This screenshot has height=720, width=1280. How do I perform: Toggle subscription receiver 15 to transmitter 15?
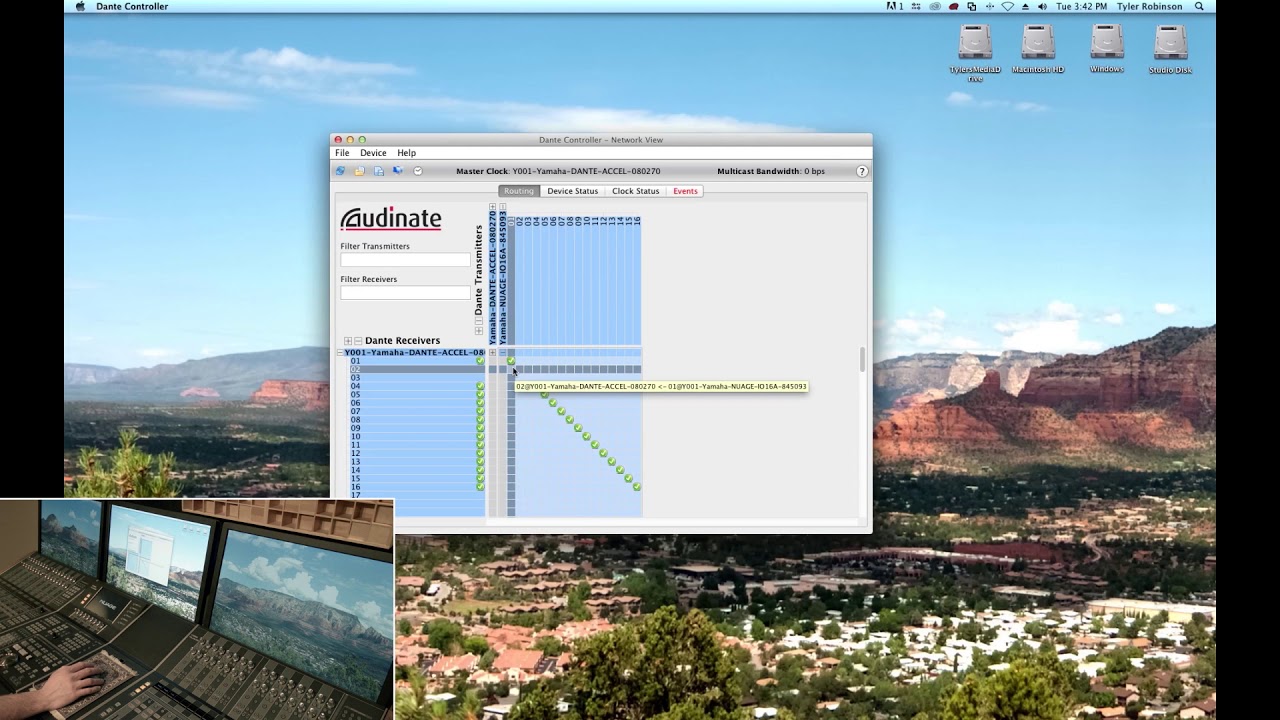(x=629, y=479)
